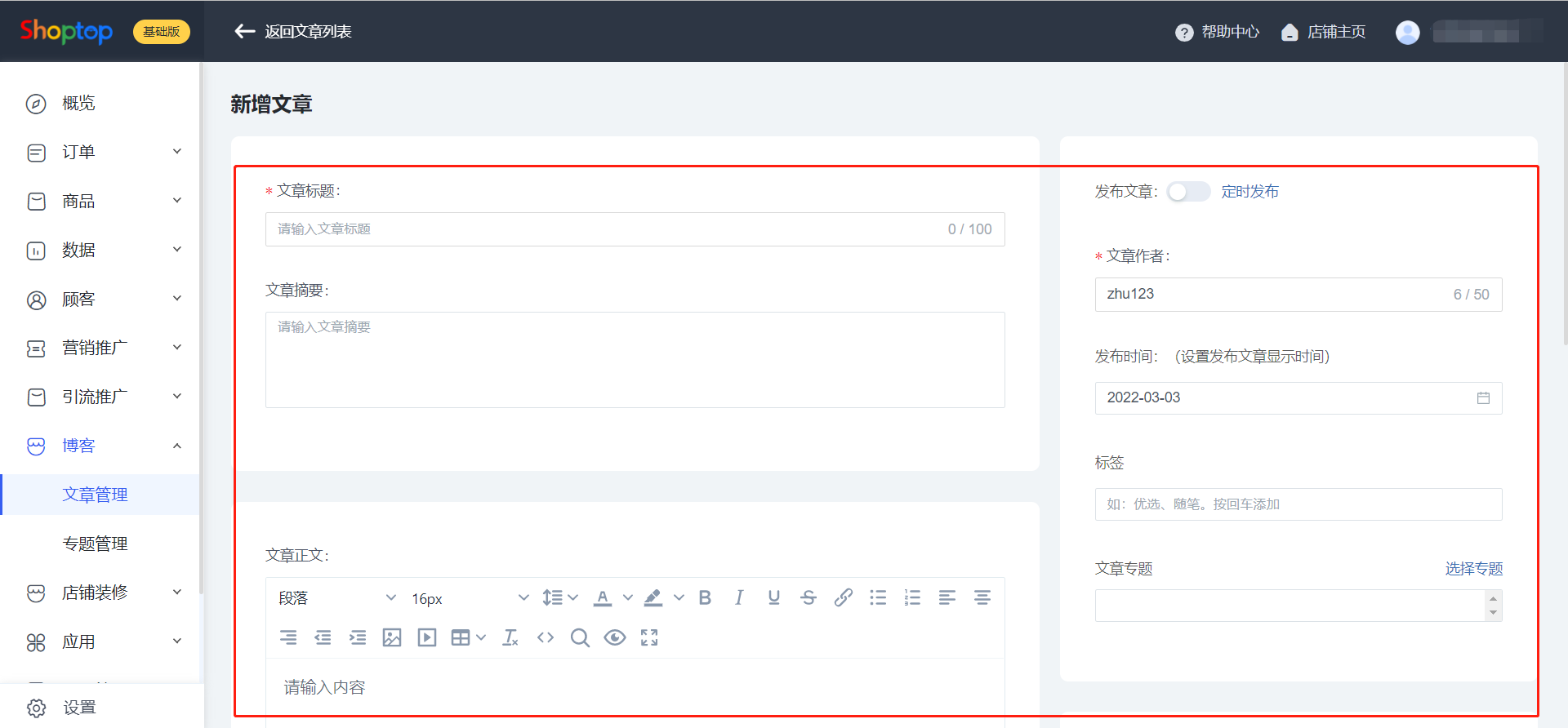Insert a video using the play icon

point(426,637)
